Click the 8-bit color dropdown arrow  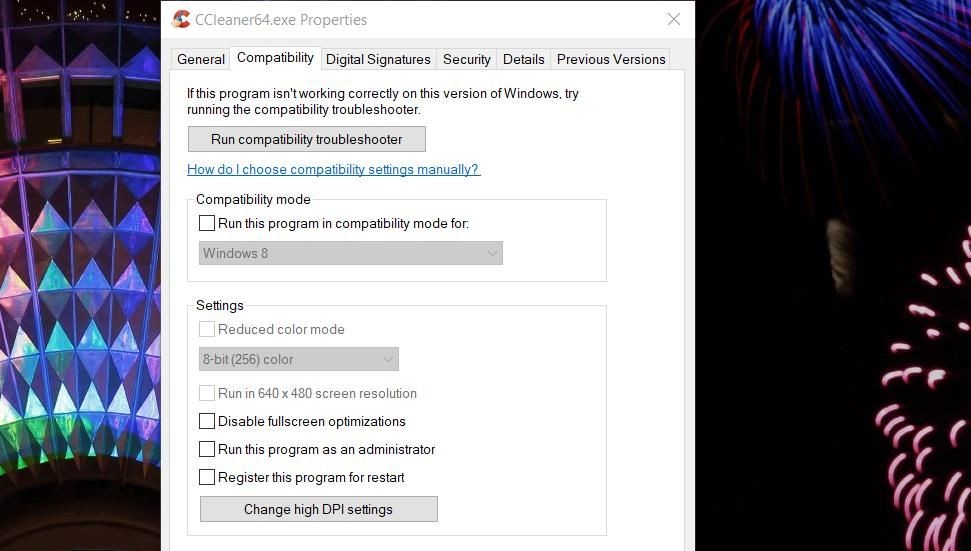388,359
